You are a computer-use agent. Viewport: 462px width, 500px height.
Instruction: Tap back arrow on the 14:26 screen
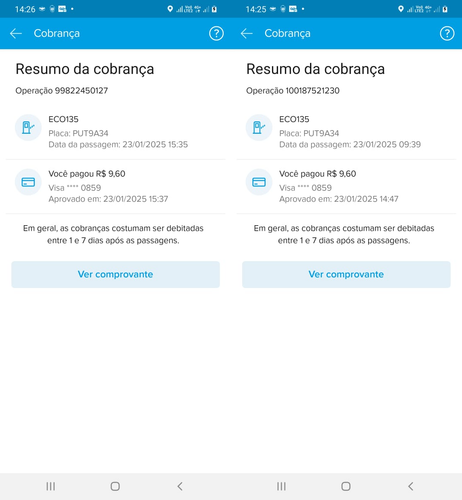click(16, 33)
